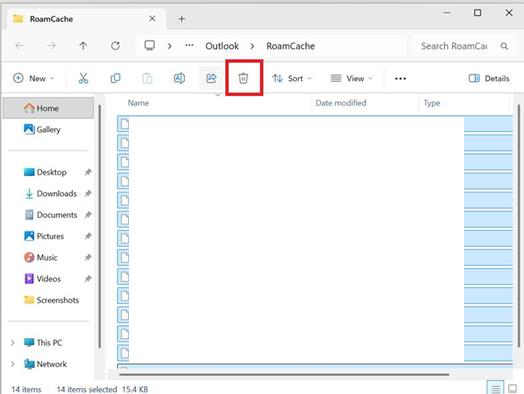Viewport: 524px width, 394px height.
Task: Click the PC monitor icon in address bar
Action: click(149, 45)
